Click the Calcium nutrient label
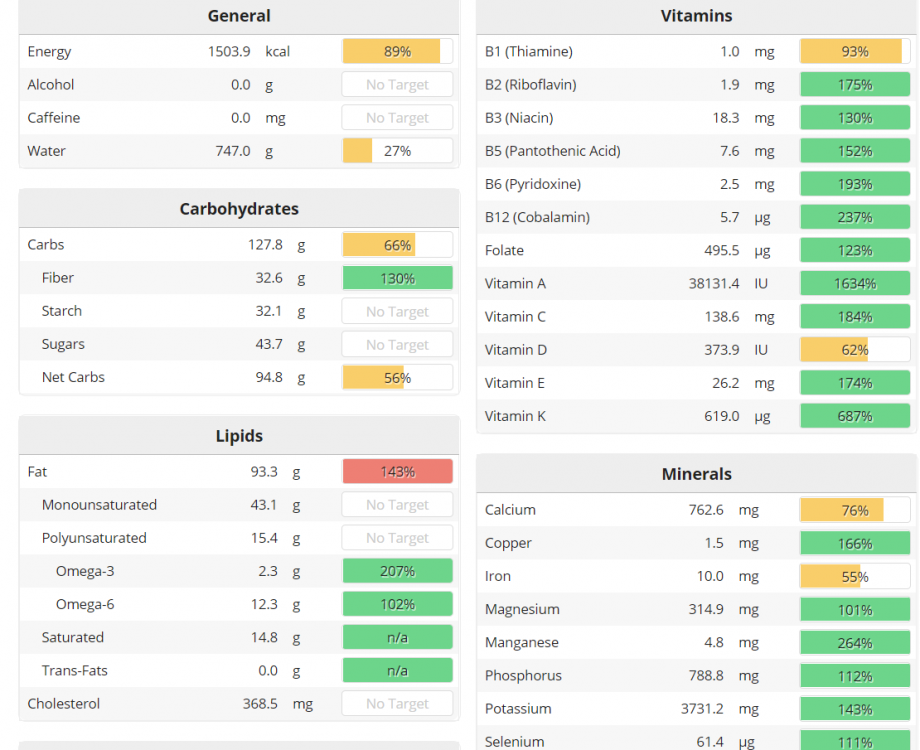This screenshot has height=750, width=920. 510,510
